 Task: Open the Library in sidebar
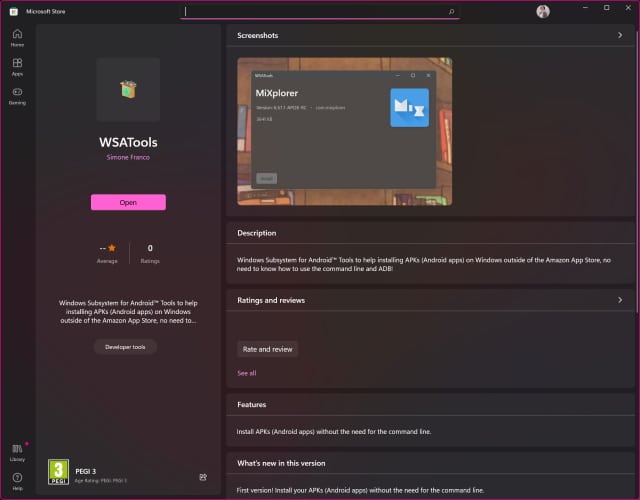click(x=17, y=453)
